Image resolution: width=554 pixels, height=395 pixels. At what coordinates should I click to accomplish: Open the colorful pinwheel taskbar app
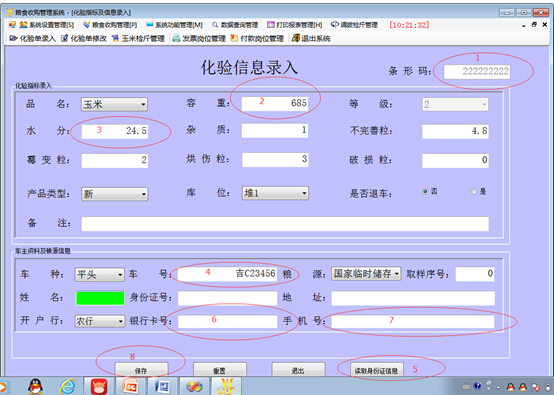[x=194, y=386]
